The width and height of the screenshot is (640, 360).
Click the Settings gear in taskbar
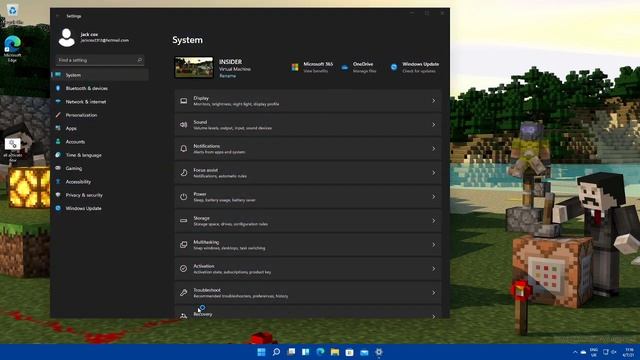(379, 352)
